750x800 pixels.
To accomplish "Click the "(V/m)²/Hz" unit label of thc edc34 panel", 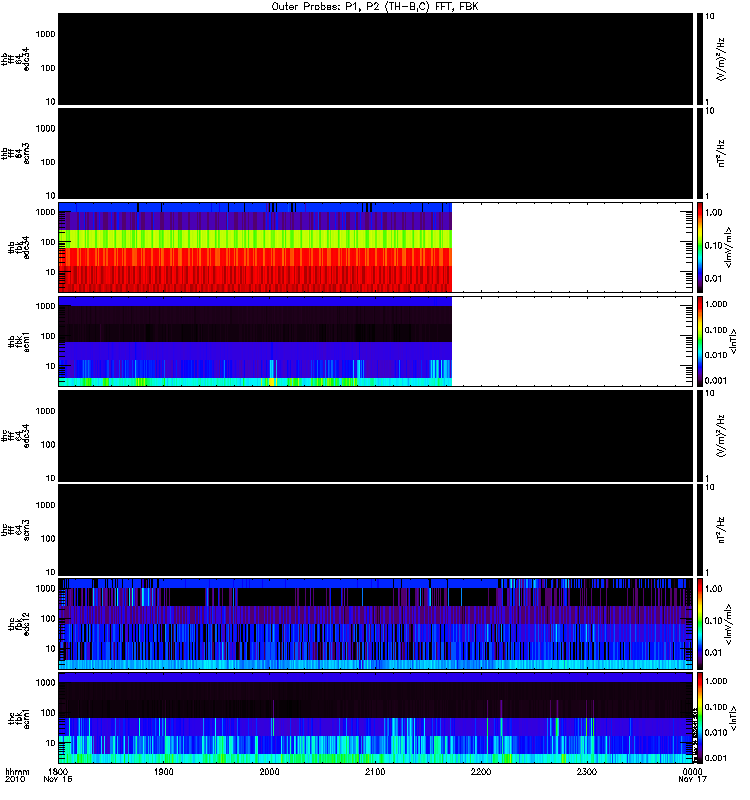I will point(720,436).
